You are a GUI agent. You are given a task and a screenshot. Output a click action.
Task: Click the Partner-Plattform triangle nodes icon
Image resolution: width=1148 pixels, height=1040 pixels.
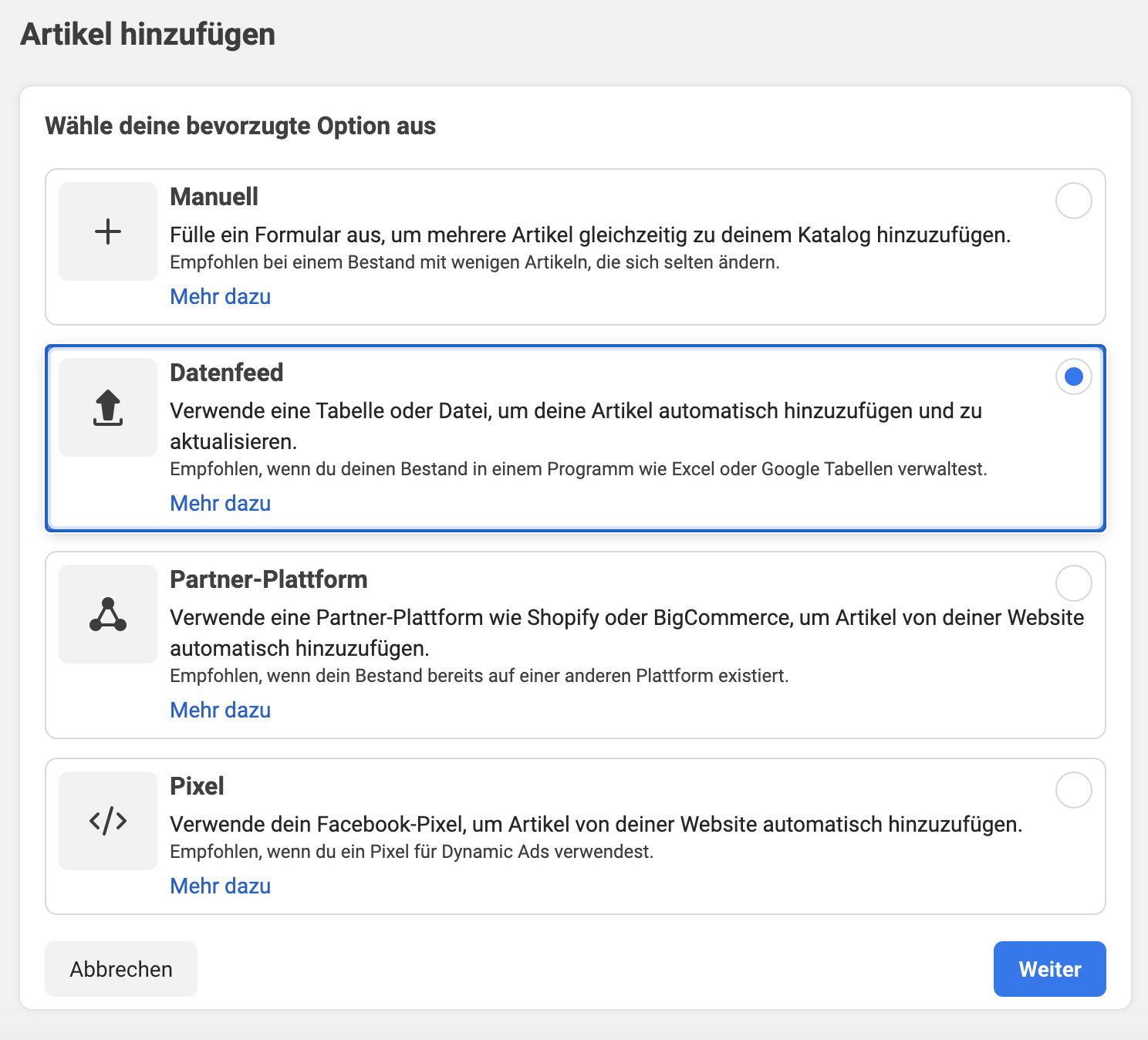[108, 614]
